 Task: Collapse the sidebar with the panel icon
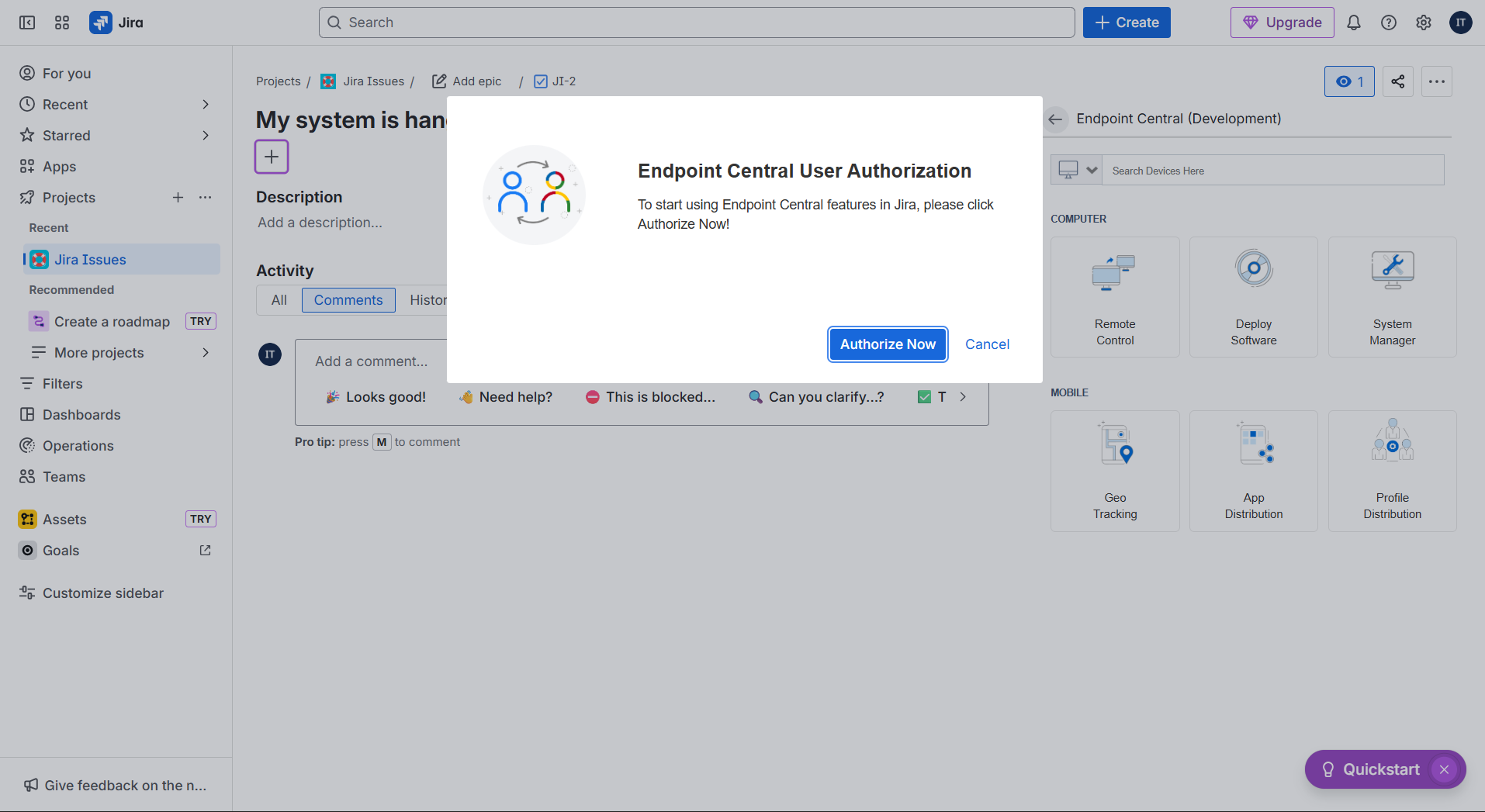click(27, 22)
